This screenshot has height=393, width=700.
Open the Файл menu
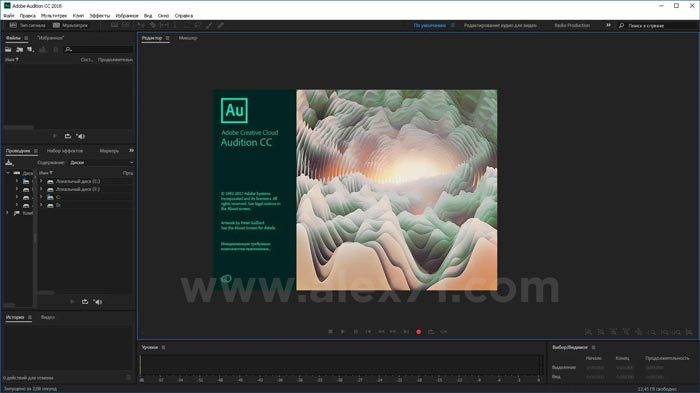(9, 16)
